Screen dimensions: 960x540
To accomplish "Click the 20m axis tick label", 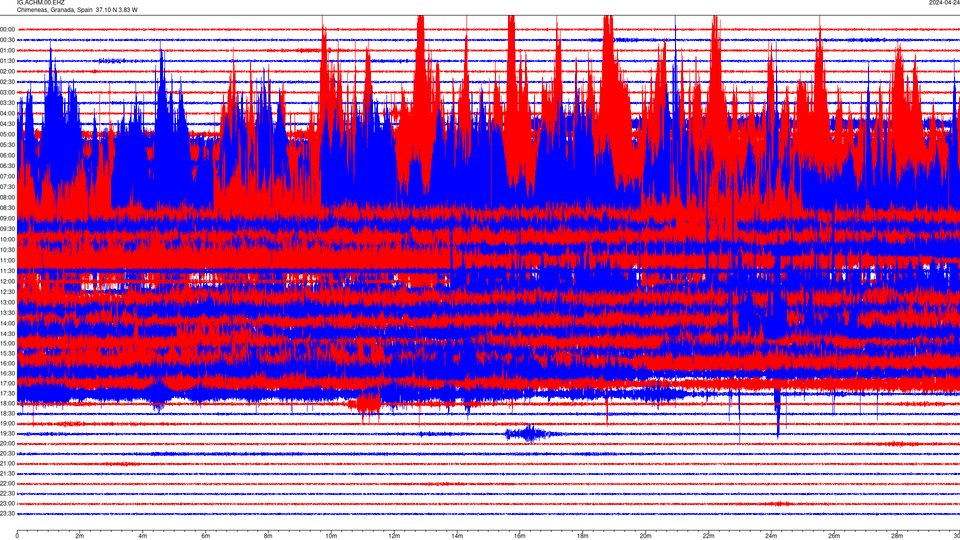I will pyautogui.click(x=645, y=536).
